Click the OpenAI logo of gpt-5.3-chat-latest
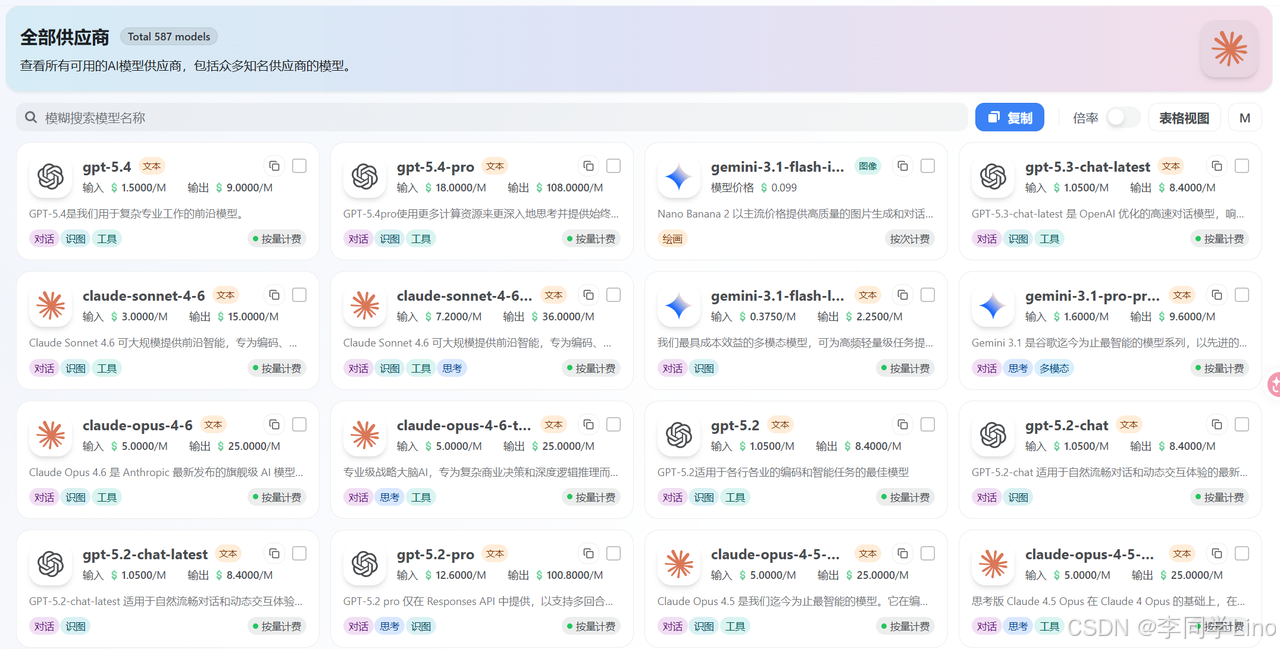Viewport: 1280px width, 649px height. pyautogui.click(x=992, y=177)
